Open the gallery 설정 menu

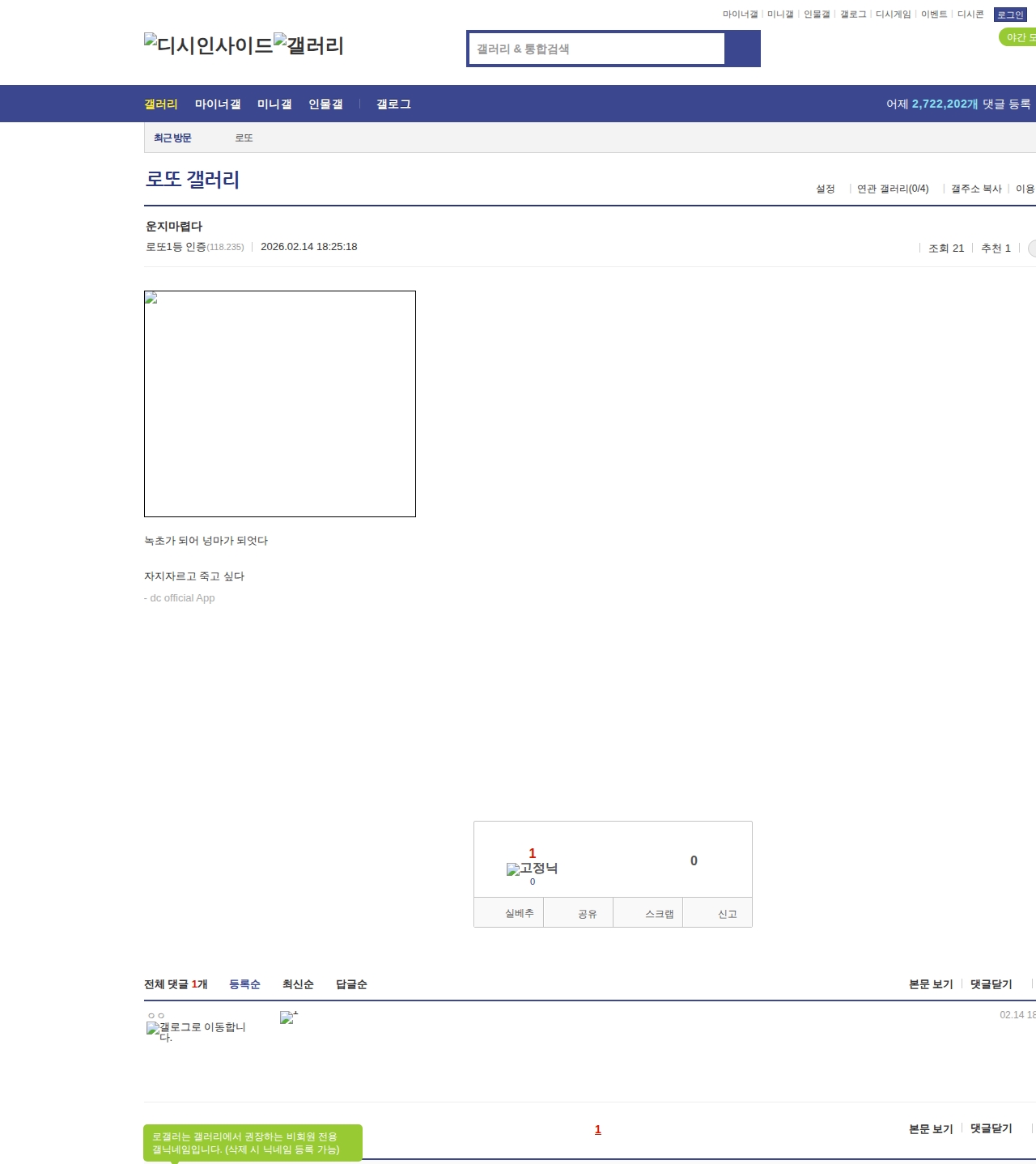[826, 189]
